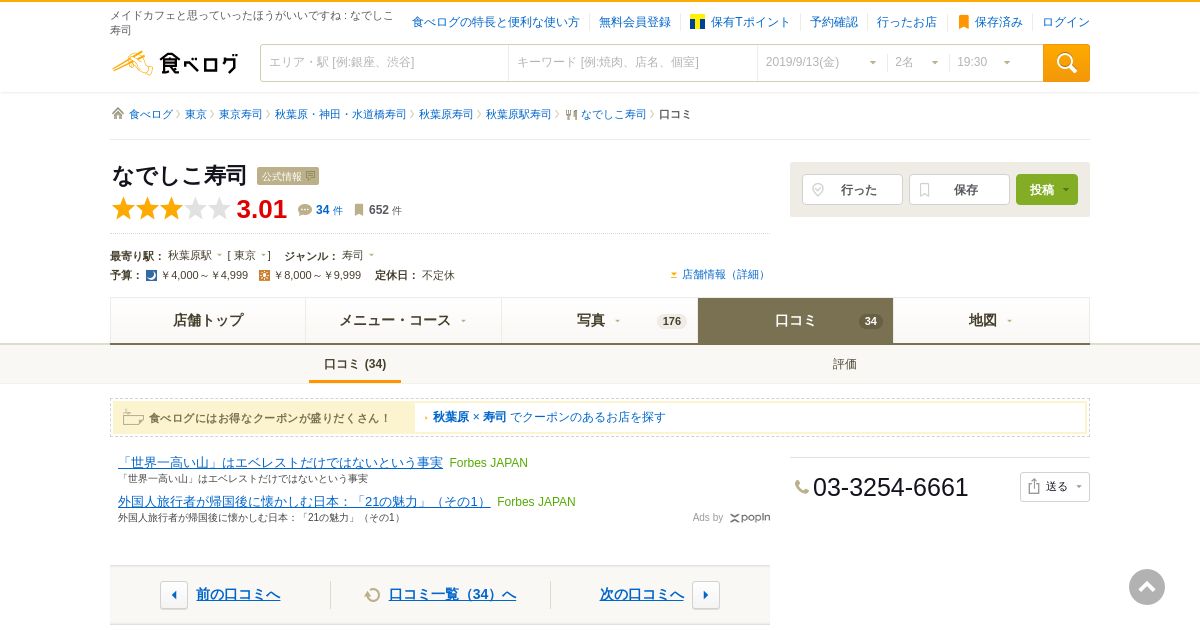
Task: Expand the 投稿 button dropdown arrow
Action: tap(1066, 190)
